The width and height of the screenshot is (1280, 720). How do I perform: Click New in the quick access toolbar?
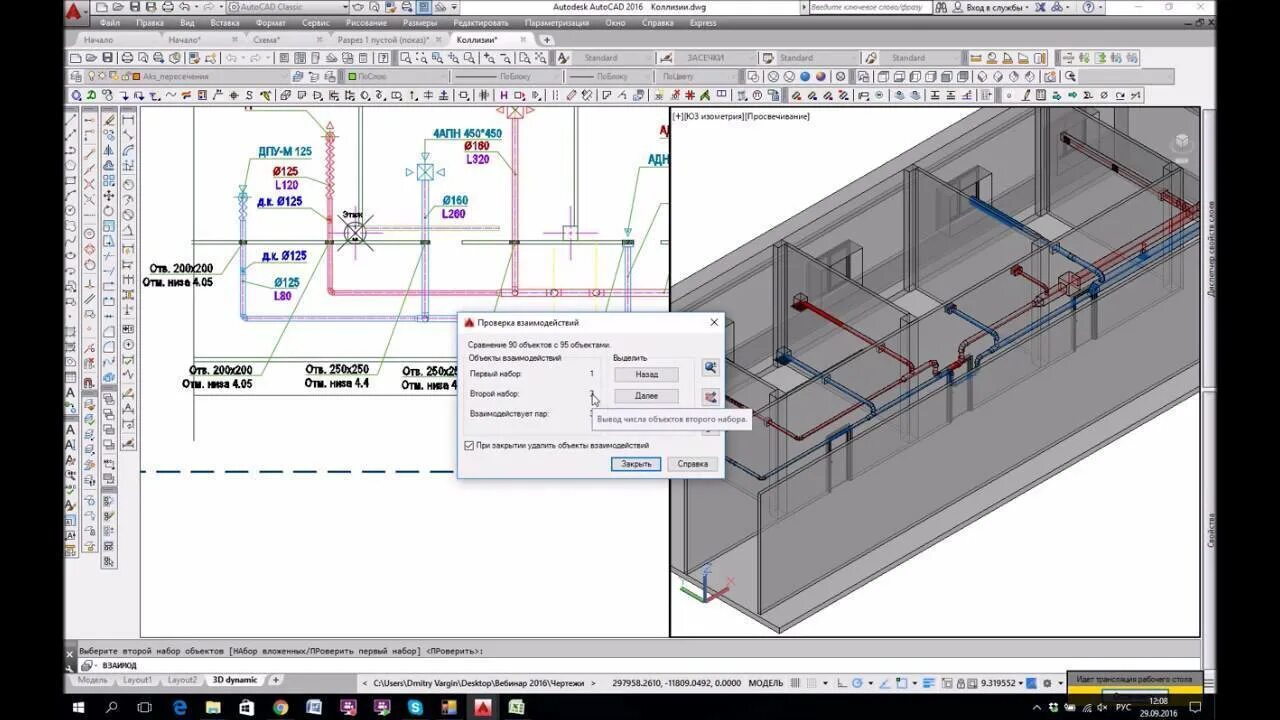coord(104,7)
